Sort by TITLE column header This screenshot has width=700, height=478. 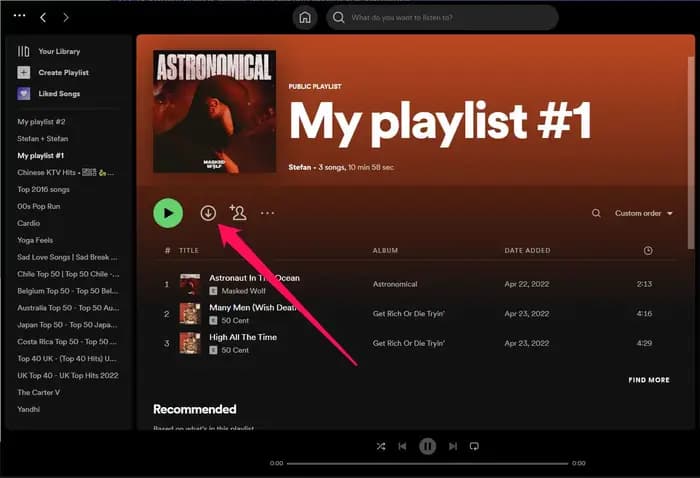point(188,250)
